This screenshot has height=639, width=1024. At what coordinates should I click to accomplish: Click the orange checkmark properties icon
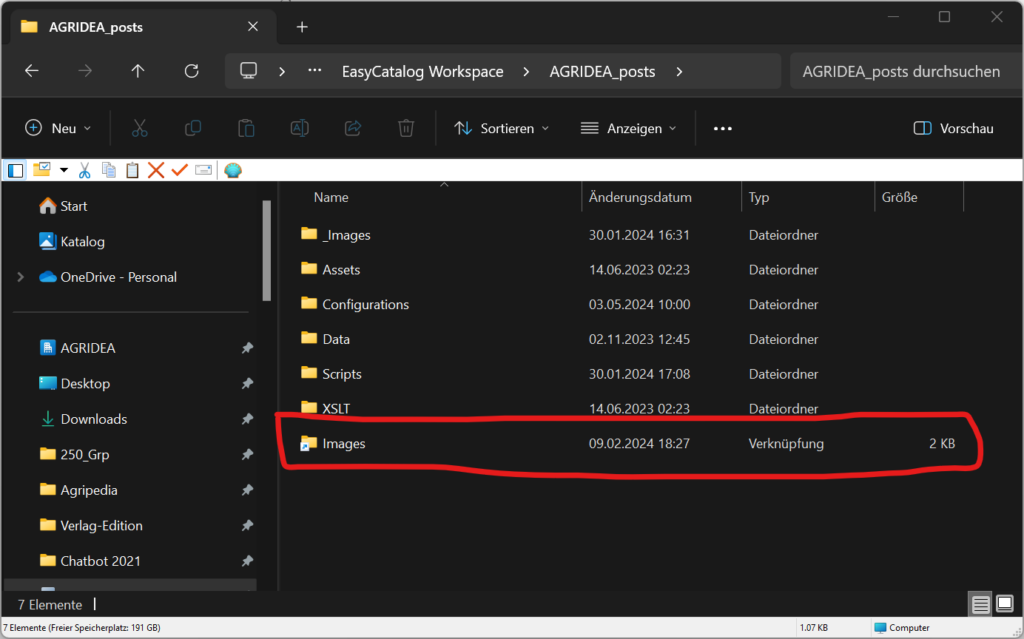click(x=180, y=171)
